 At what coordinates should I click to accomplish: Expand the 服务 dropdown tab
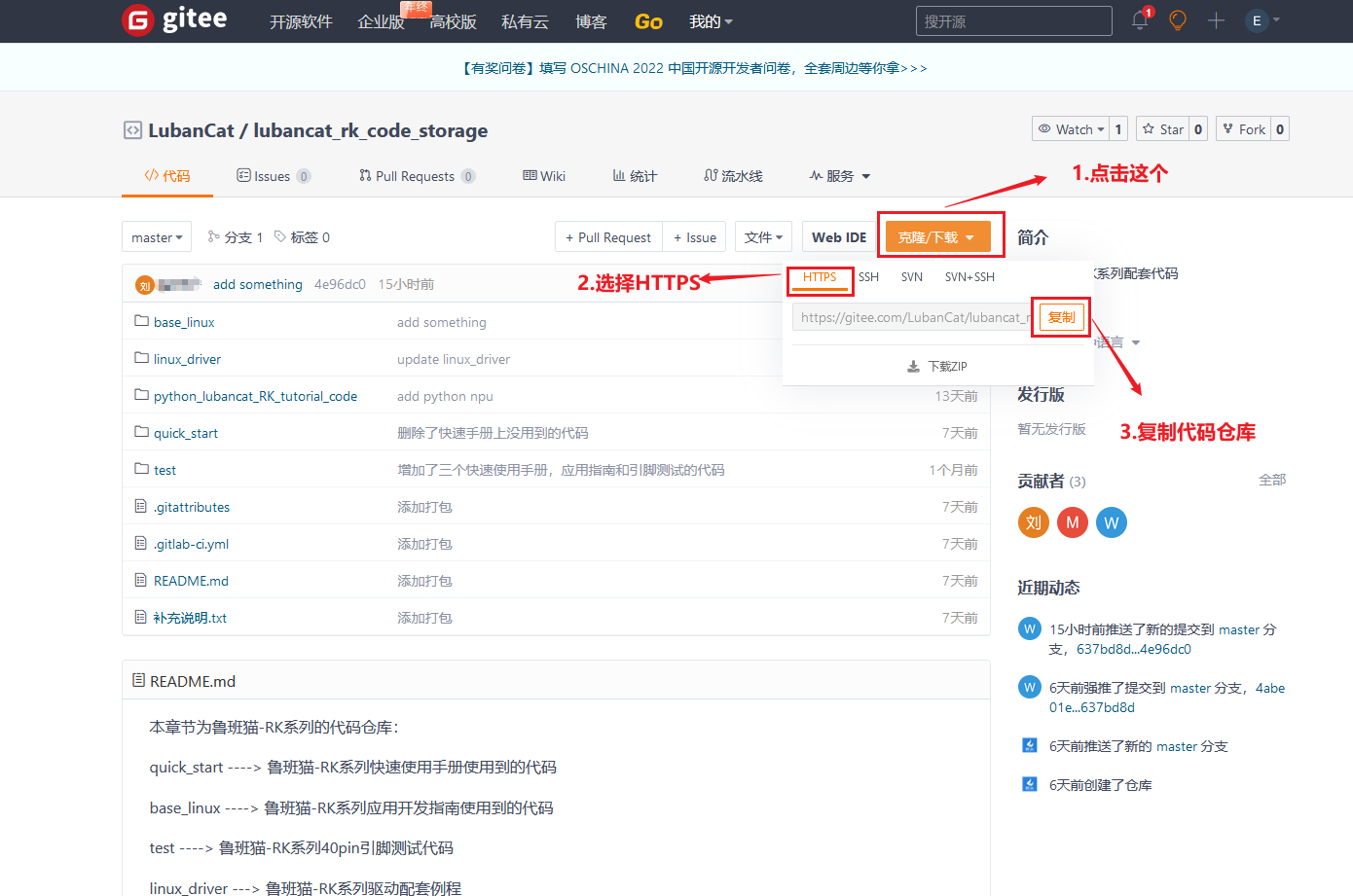tap(840, 176)
